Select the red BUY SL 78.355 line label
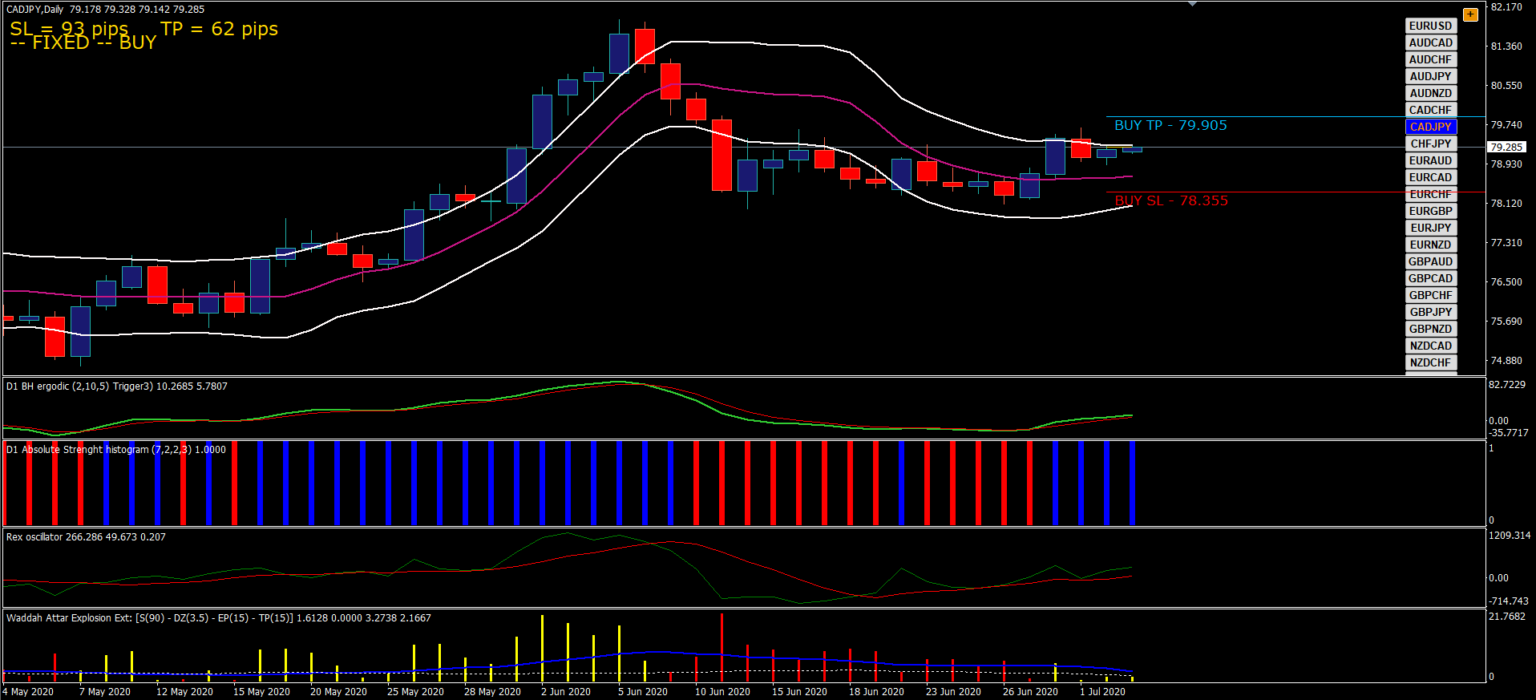This screenshot has width=1536, height=700. (x=1171, y=201)
